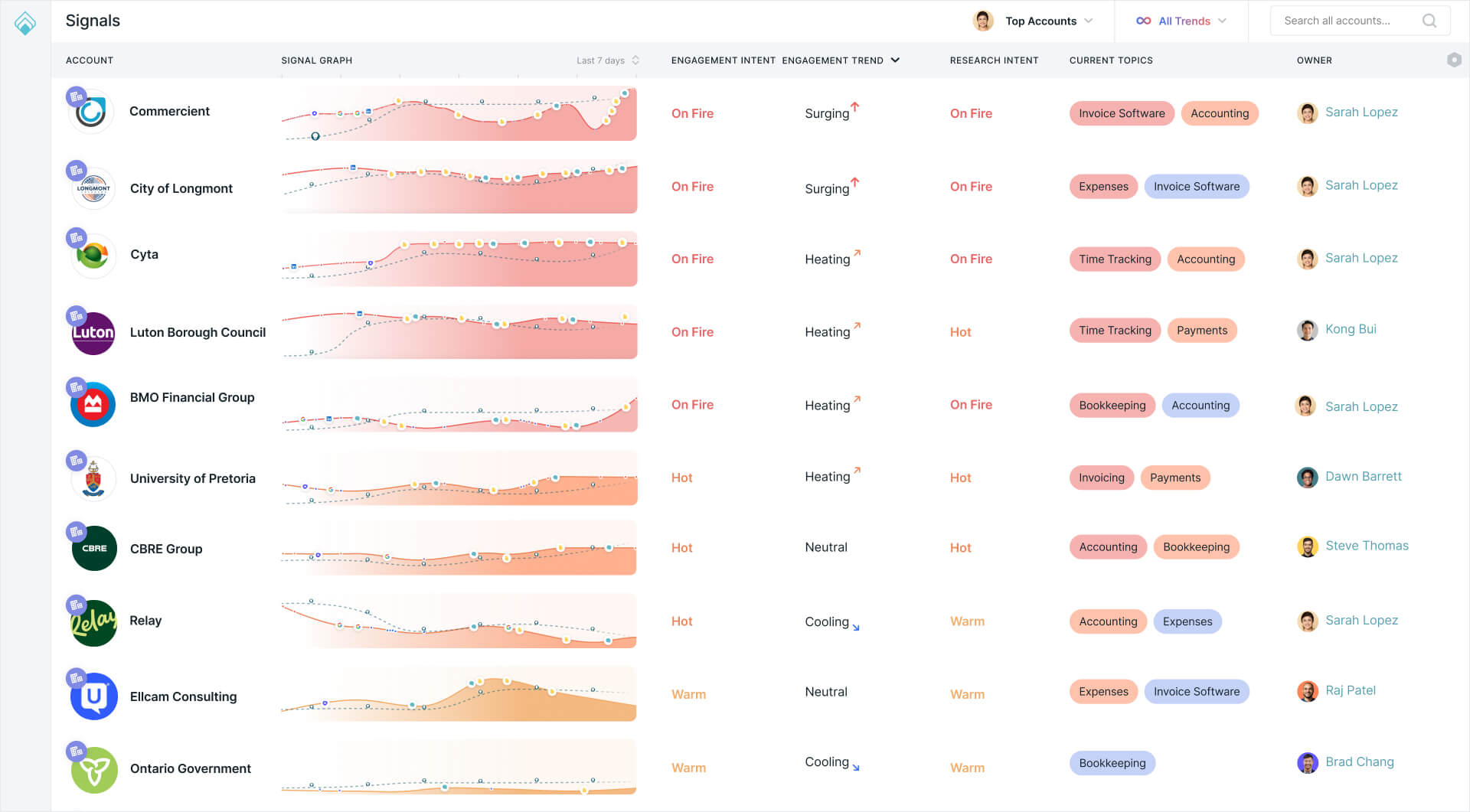1470x812 pixels.
Task: Open the Relay company logo
Action: tap(93, 622)
